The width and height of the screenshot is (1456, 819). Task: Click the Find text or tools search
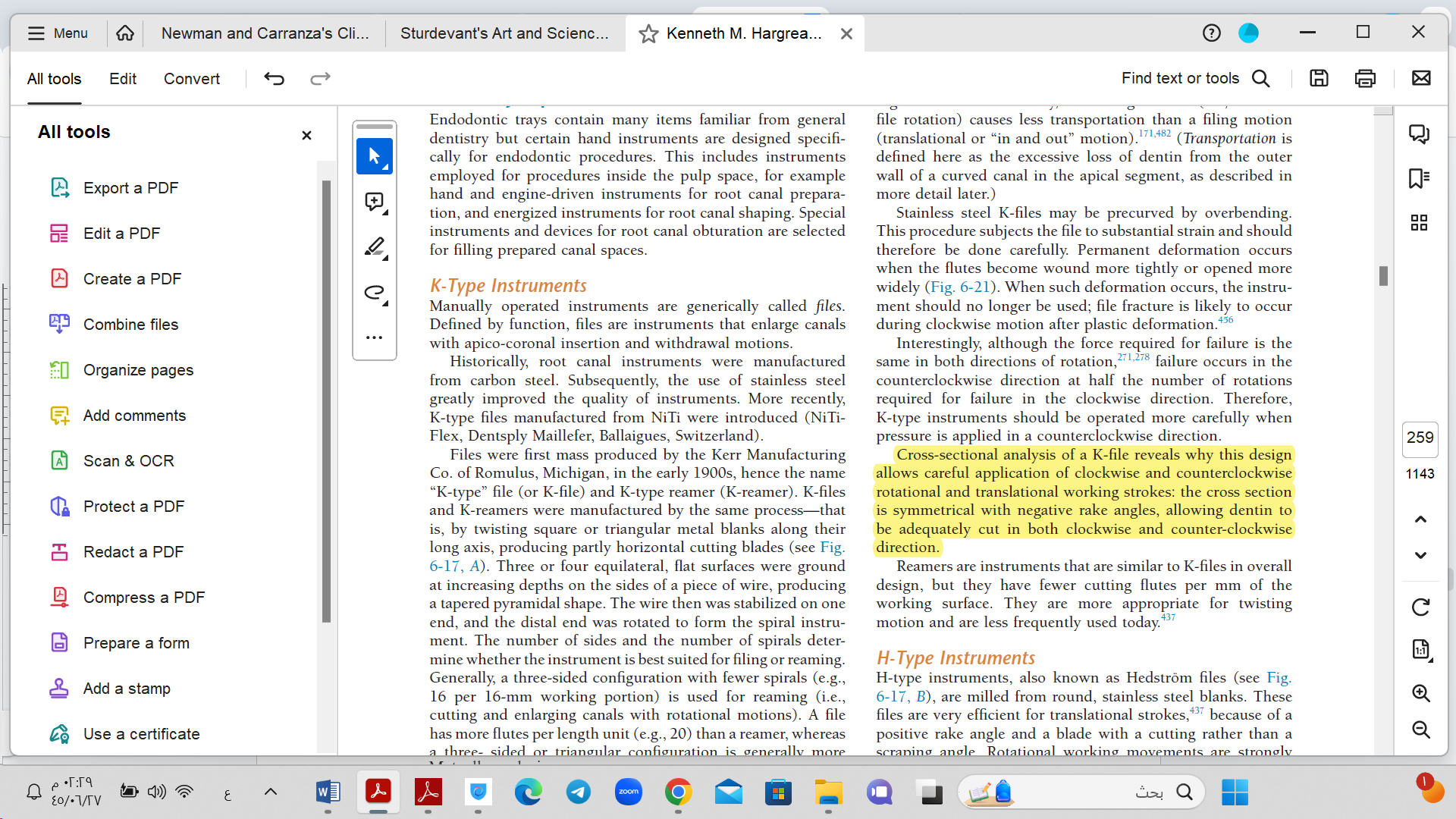tap(1195, 78)
